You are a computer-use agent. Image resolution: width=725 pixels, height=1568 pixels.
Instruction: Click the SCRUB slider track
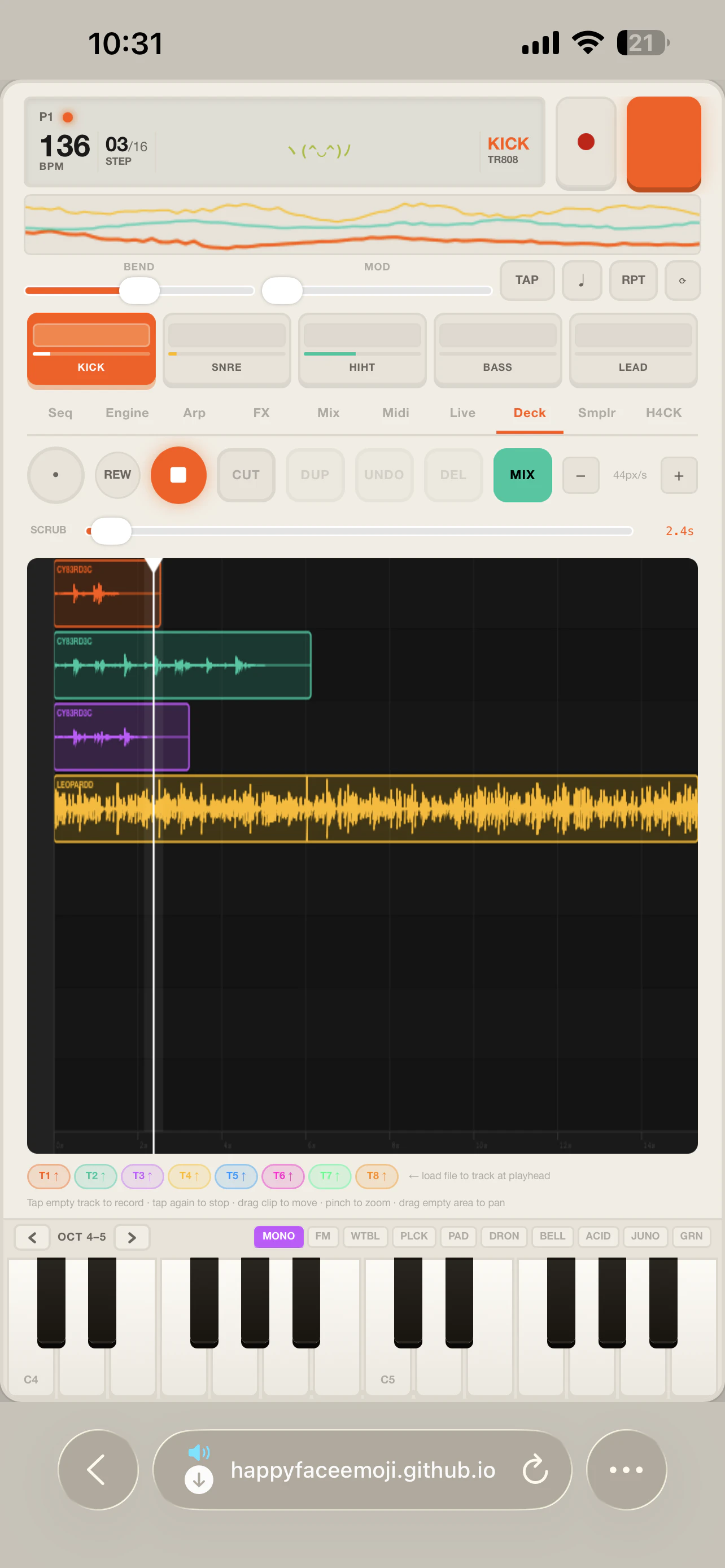(359, 531)
